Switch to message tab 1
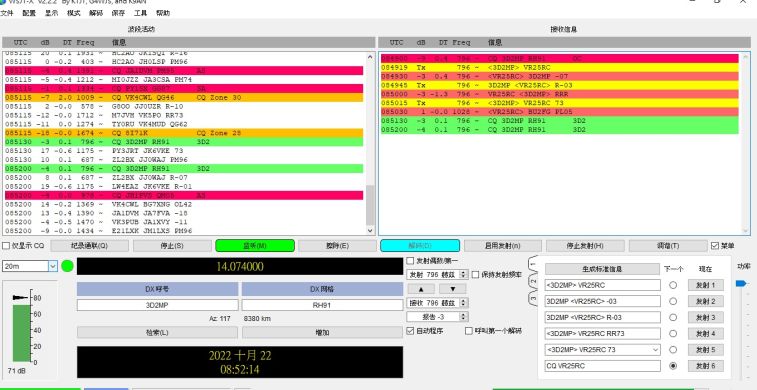Viewport: 757px width, 390px height. click(533, 264)
